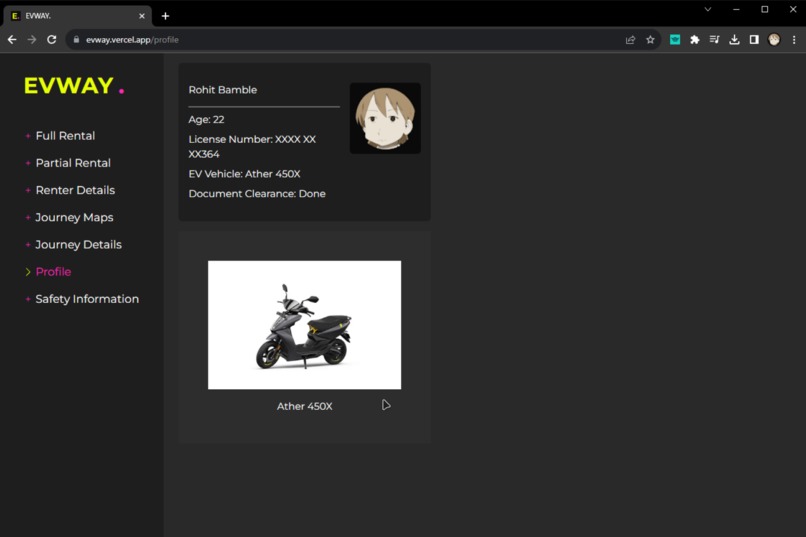
Task: Click the EVWAY logo
Action: pyautogui.click(x=74, y=85)
